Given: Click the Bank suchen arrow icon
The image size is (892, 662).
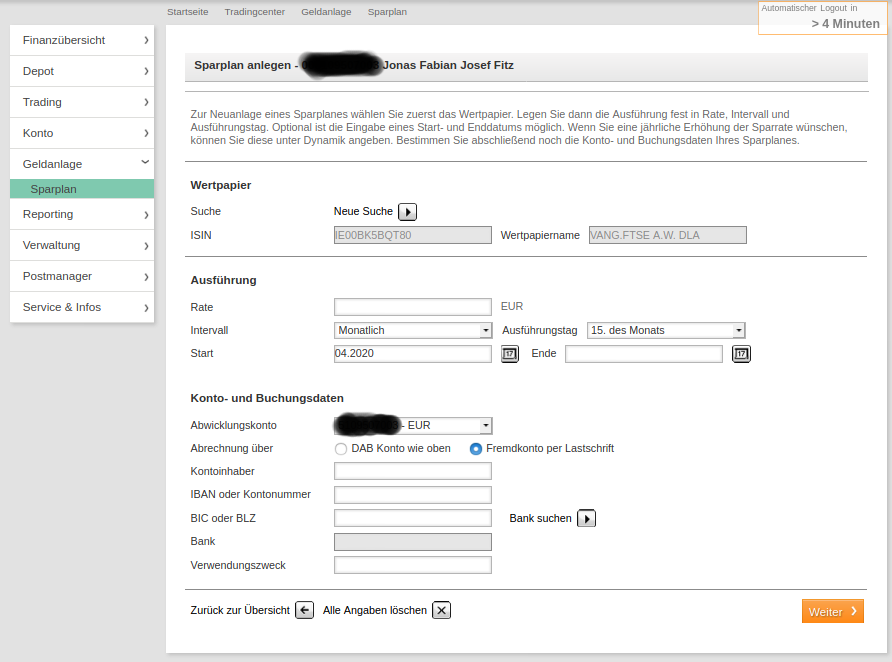Looking at the screenshot, I should (x=587, y=518).
